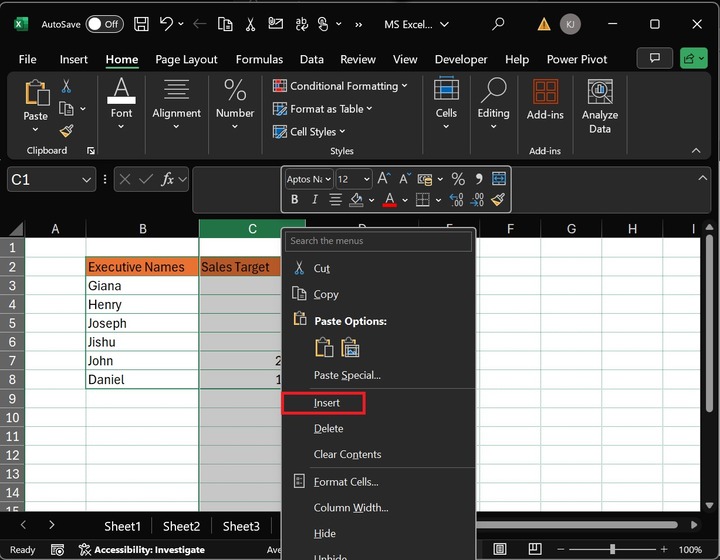This screenshot has width=720, height=560.
Task: Click the Insert Function fx icon
Action: pyautogui.click(x=169, y=179)
